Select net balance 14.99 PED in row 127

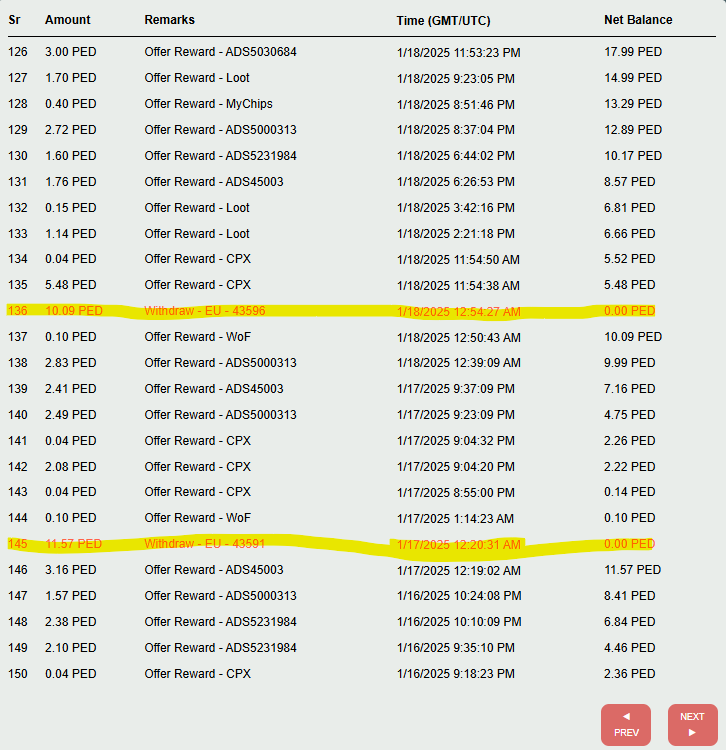point(633,78)
